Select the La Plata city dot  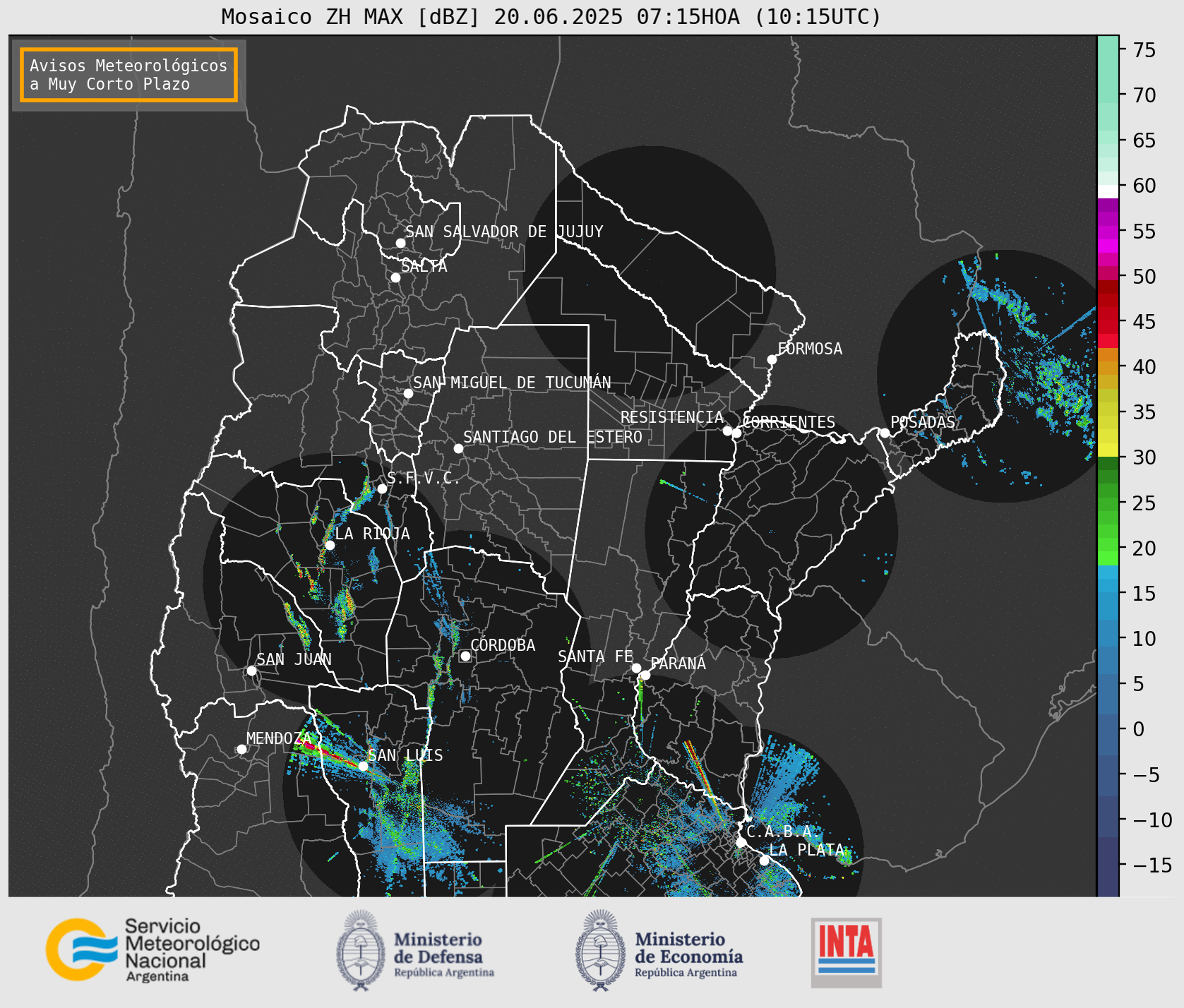pos(764,860)
